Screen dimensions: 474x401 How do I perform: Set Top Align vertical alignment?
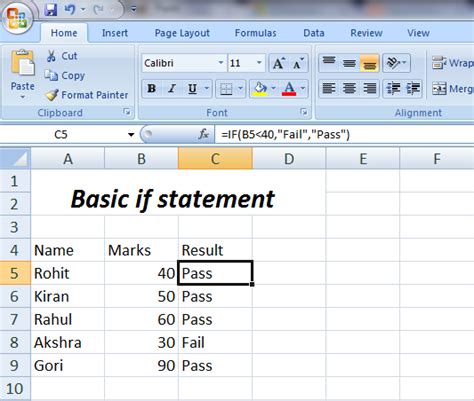pos(329,63)
